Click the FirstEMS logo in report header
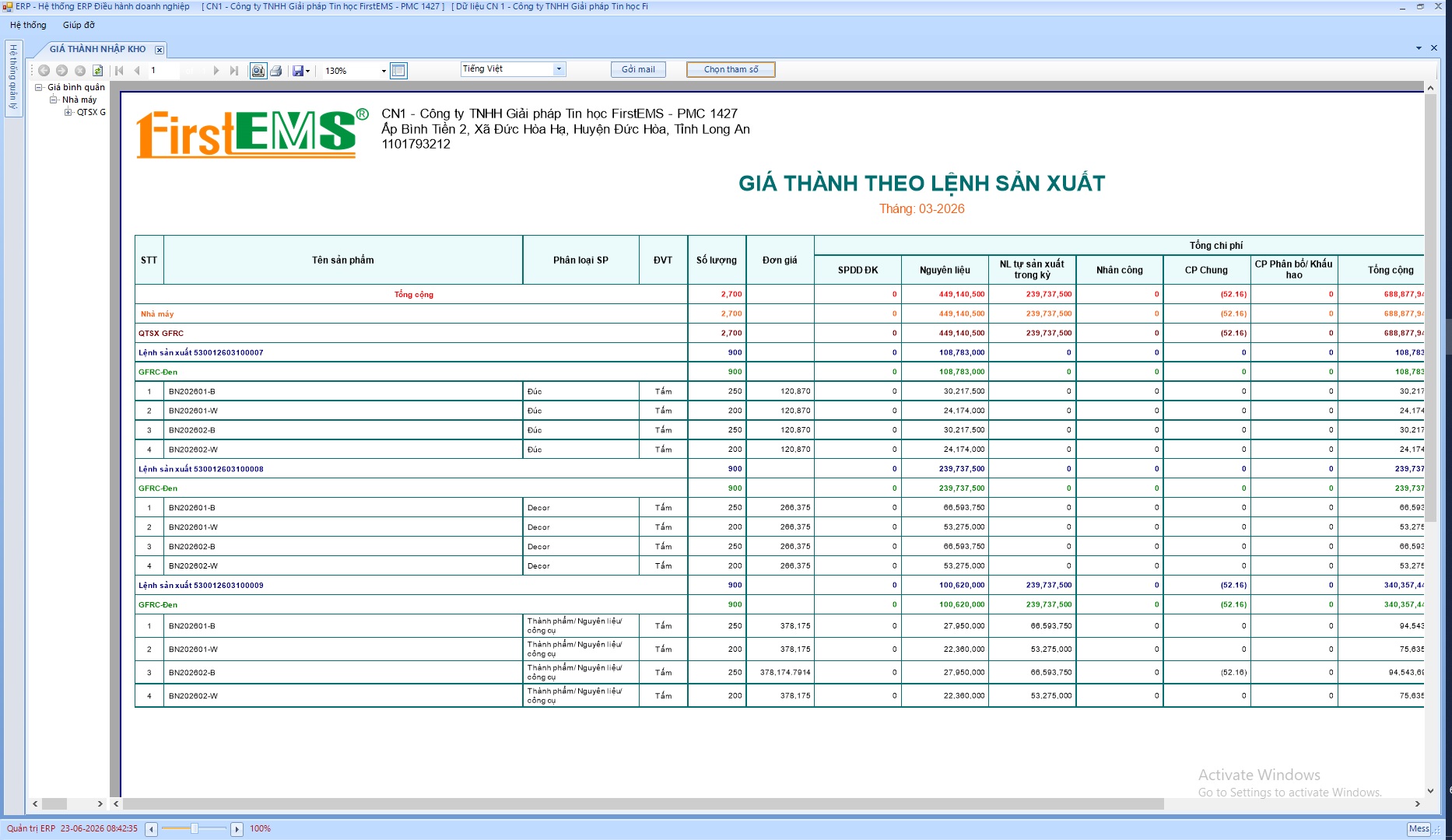 [x=253, y=133]
